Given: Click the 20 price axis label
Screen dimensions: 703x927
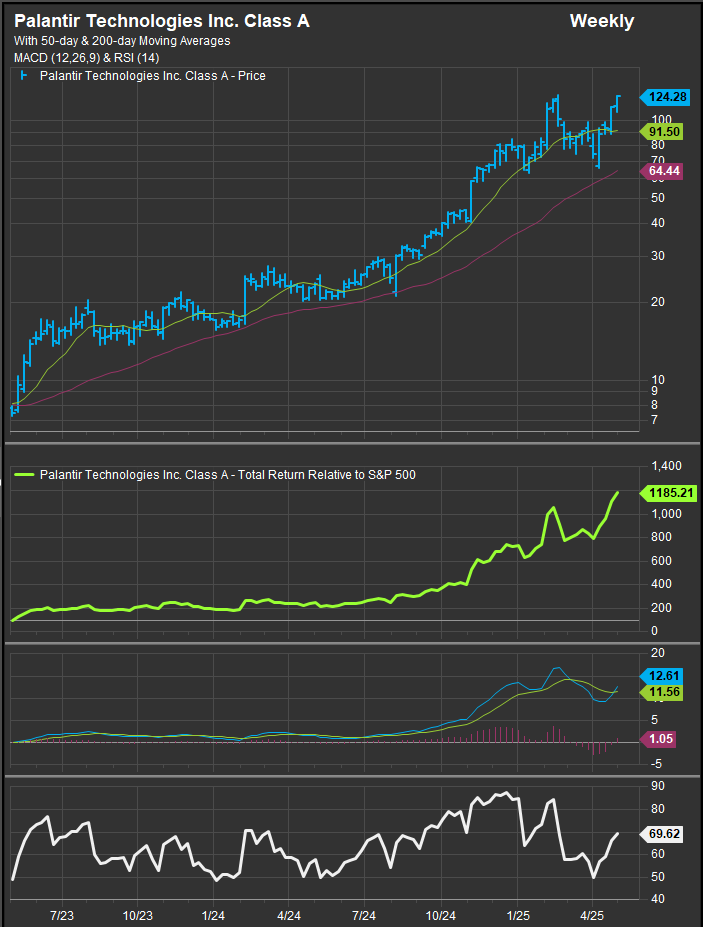Looking at the screenshot, I should tap(657, 302).
